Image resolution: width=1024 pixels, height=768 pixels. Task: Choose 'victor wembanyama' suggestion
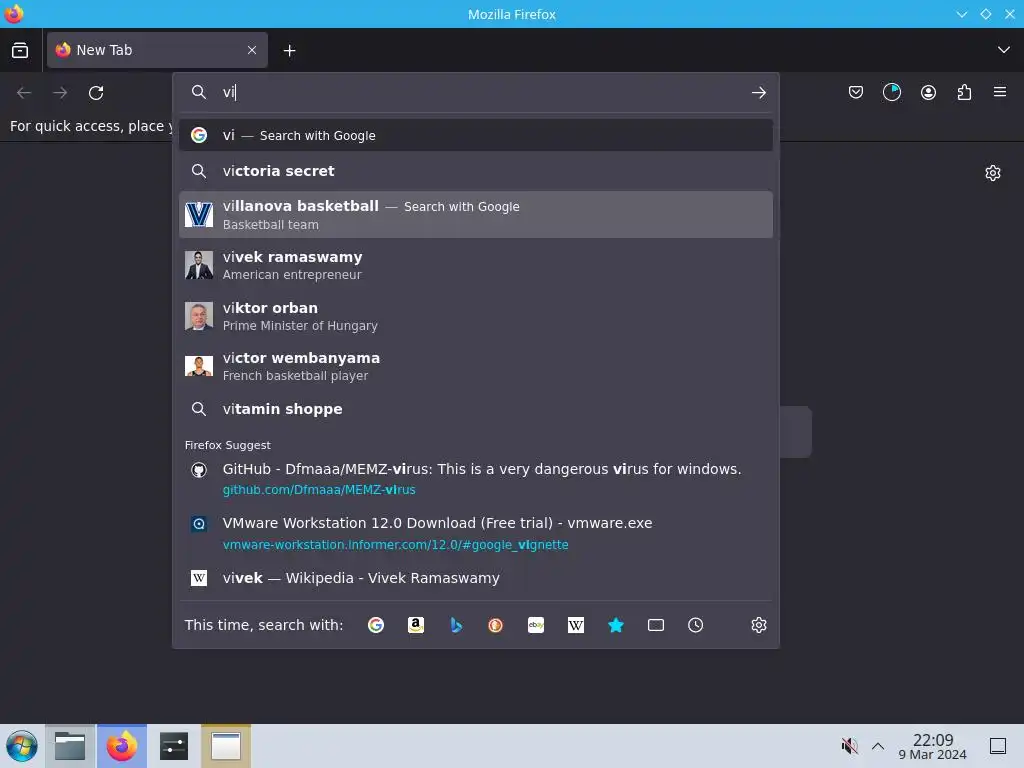pos(475,366)
